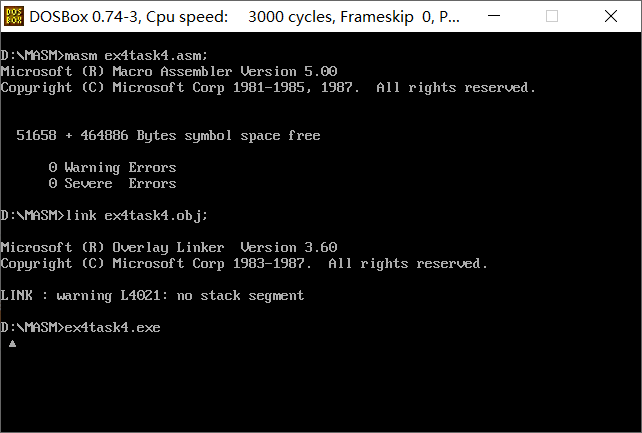Click the Overlay Linker Version 3.60 line
The width and height of the screenshot is (642, 433).
[x=169, y=247]
